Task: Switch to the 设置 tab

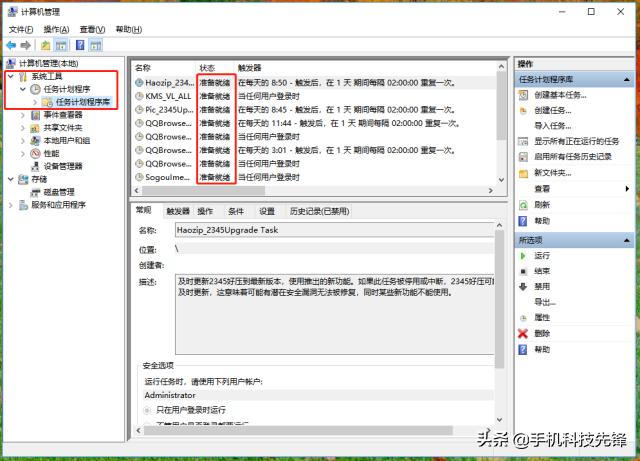Action: [x=267, y=211]
